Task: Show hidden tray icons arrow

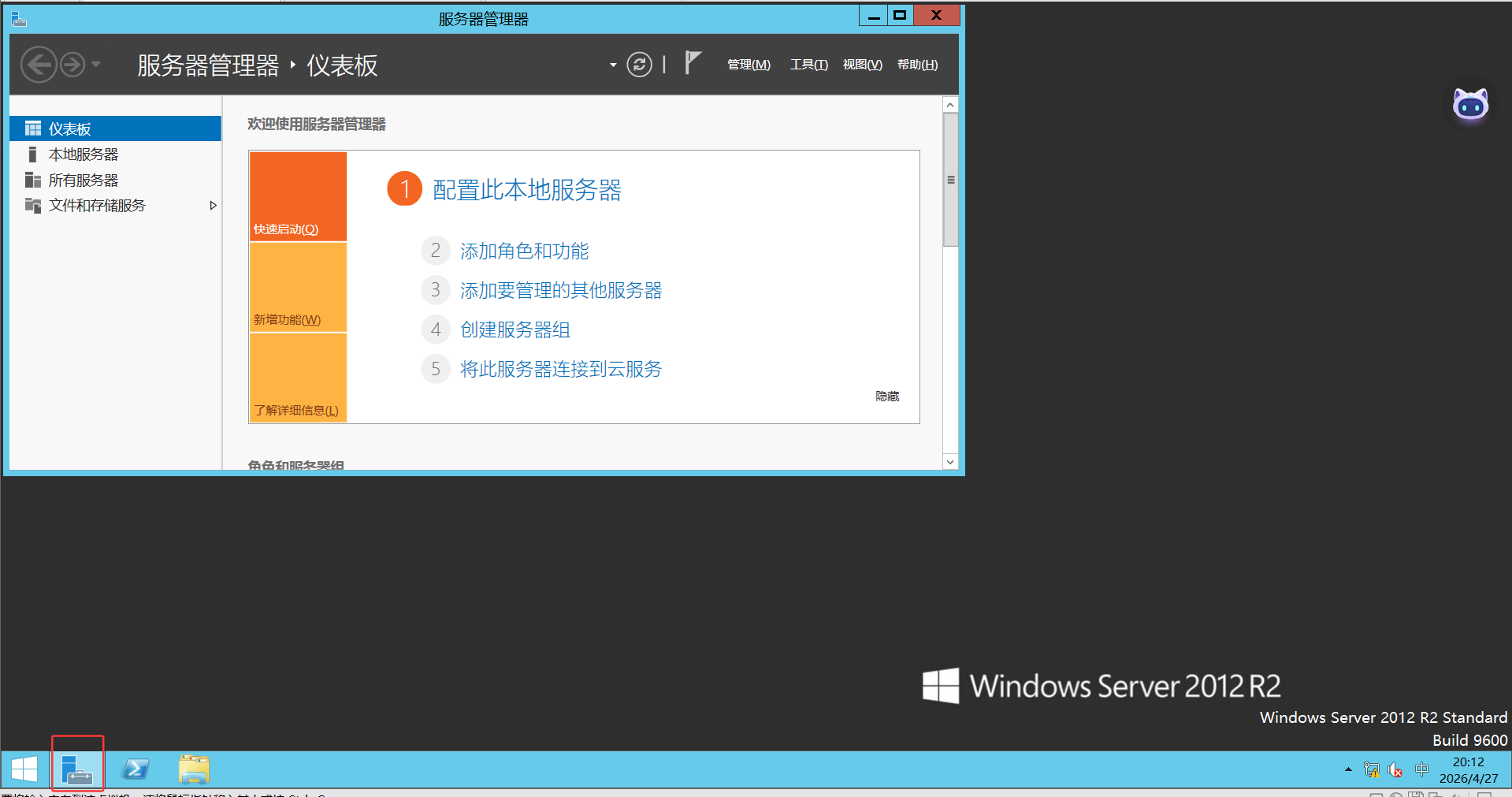Action: pos(1348,769)
